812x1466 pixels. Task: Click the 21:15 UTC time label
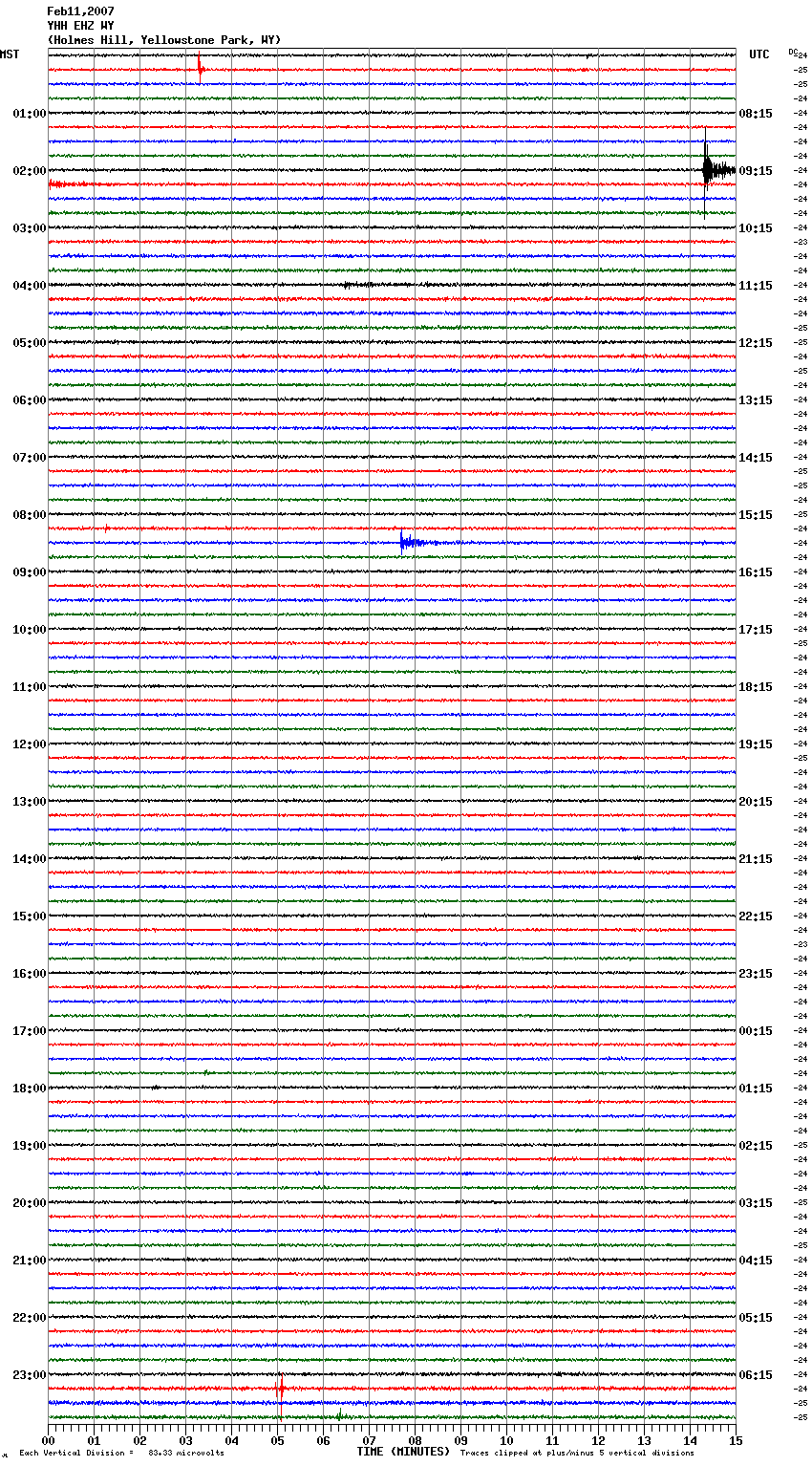[x=756, y=859]
